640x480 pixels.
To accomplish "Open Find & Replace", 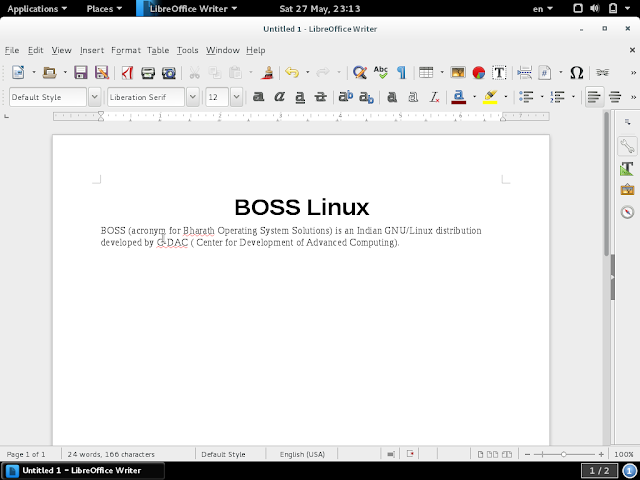I will [x=360, y=73].
